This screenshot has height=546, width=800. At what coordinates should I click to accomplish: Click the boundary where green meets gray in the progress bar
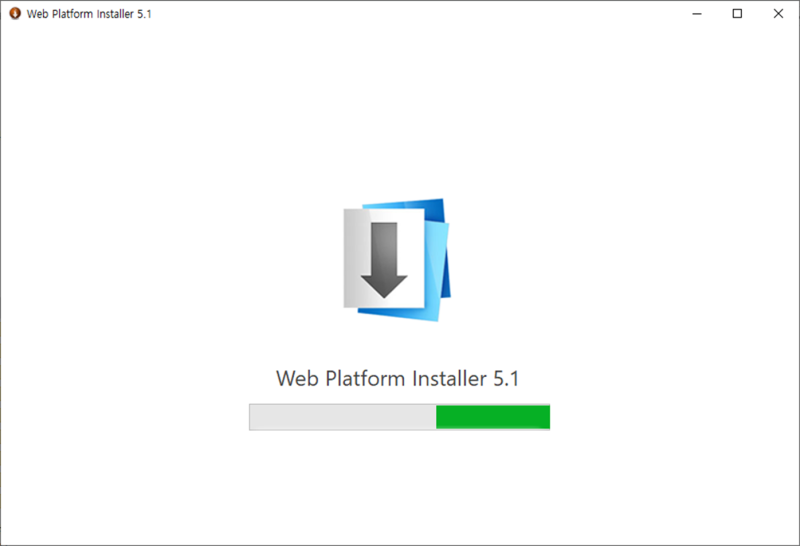click(x=436, y=417)
